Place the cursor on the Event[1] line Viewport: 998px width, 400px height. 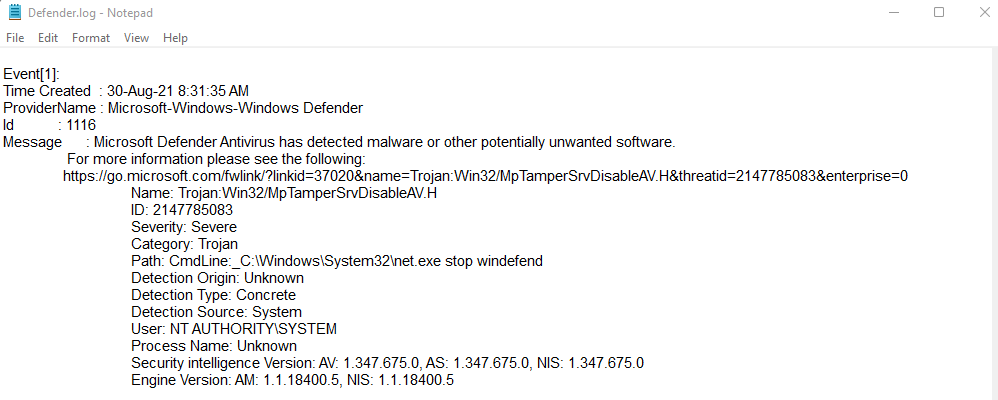(x=32, y=74)
